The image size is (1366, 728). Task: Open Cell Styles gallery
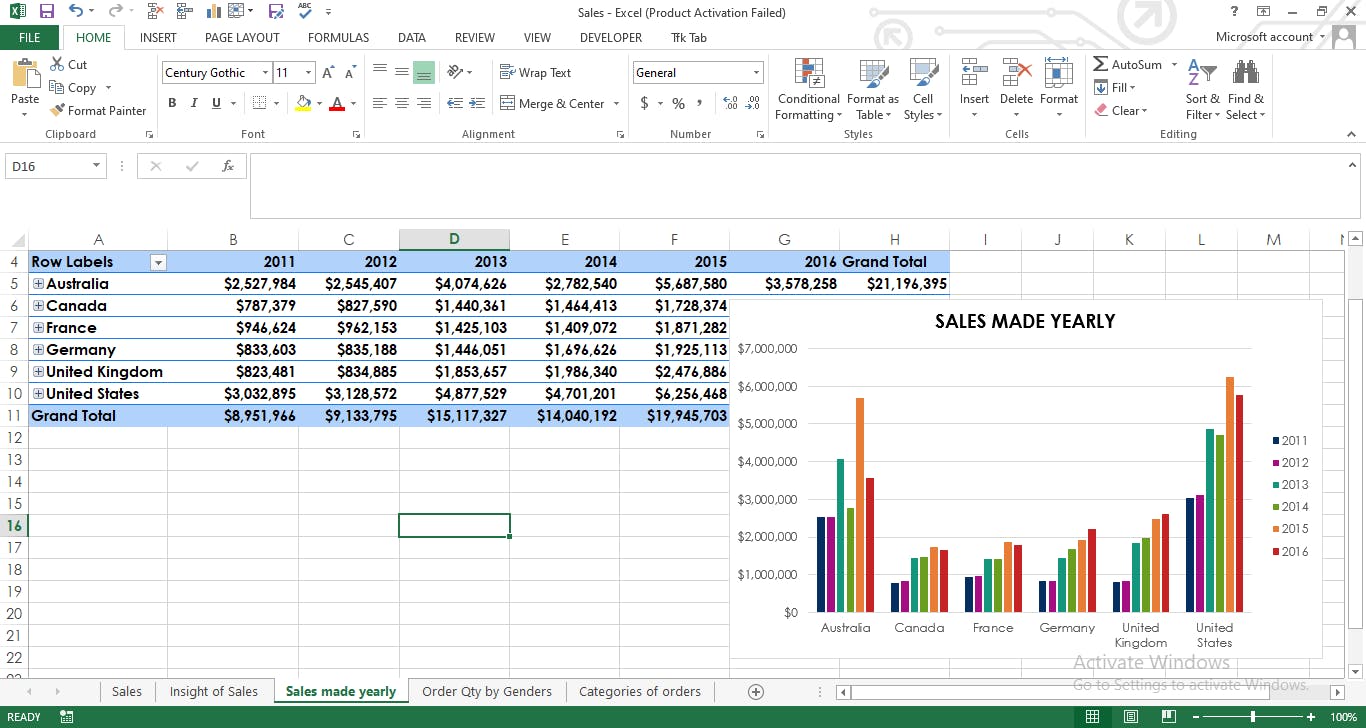coord(923,90)
